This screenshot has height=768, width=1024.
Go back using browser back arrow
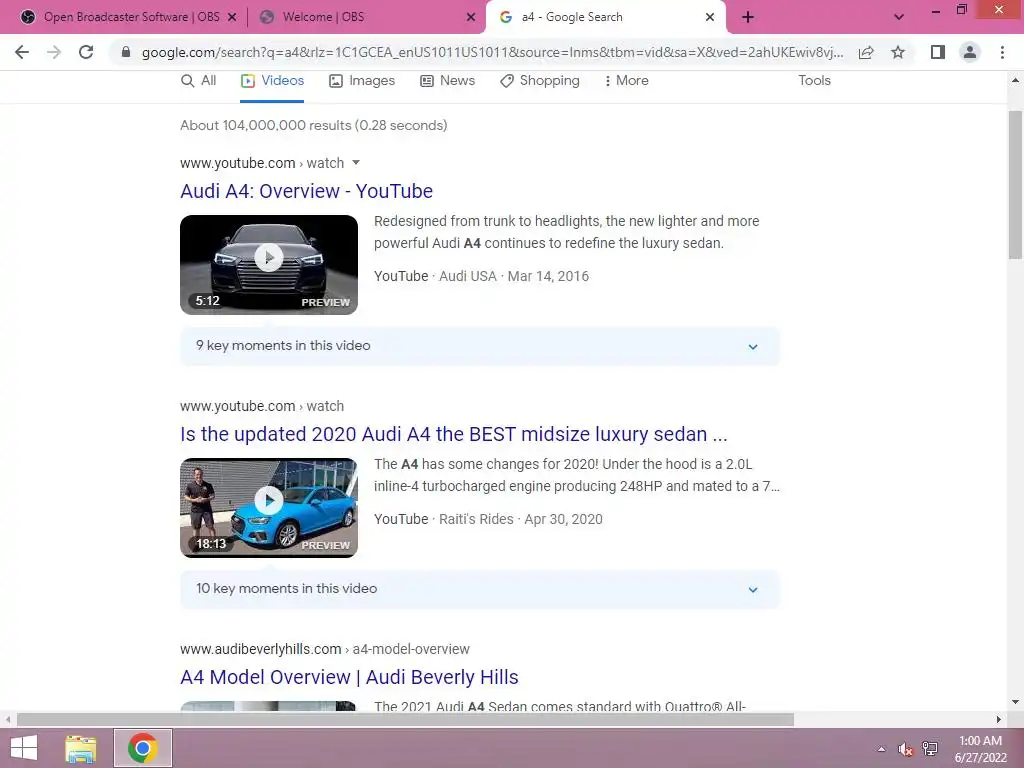[x=22, y=52]
